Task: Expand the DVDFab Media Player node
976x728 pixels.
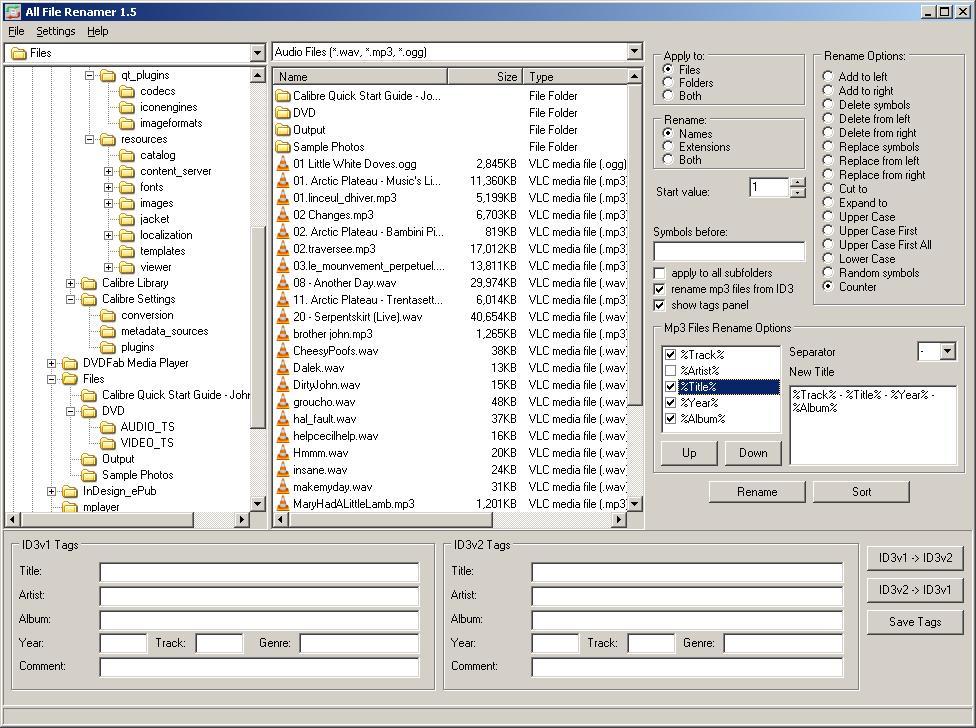Action: click(51, 363)
